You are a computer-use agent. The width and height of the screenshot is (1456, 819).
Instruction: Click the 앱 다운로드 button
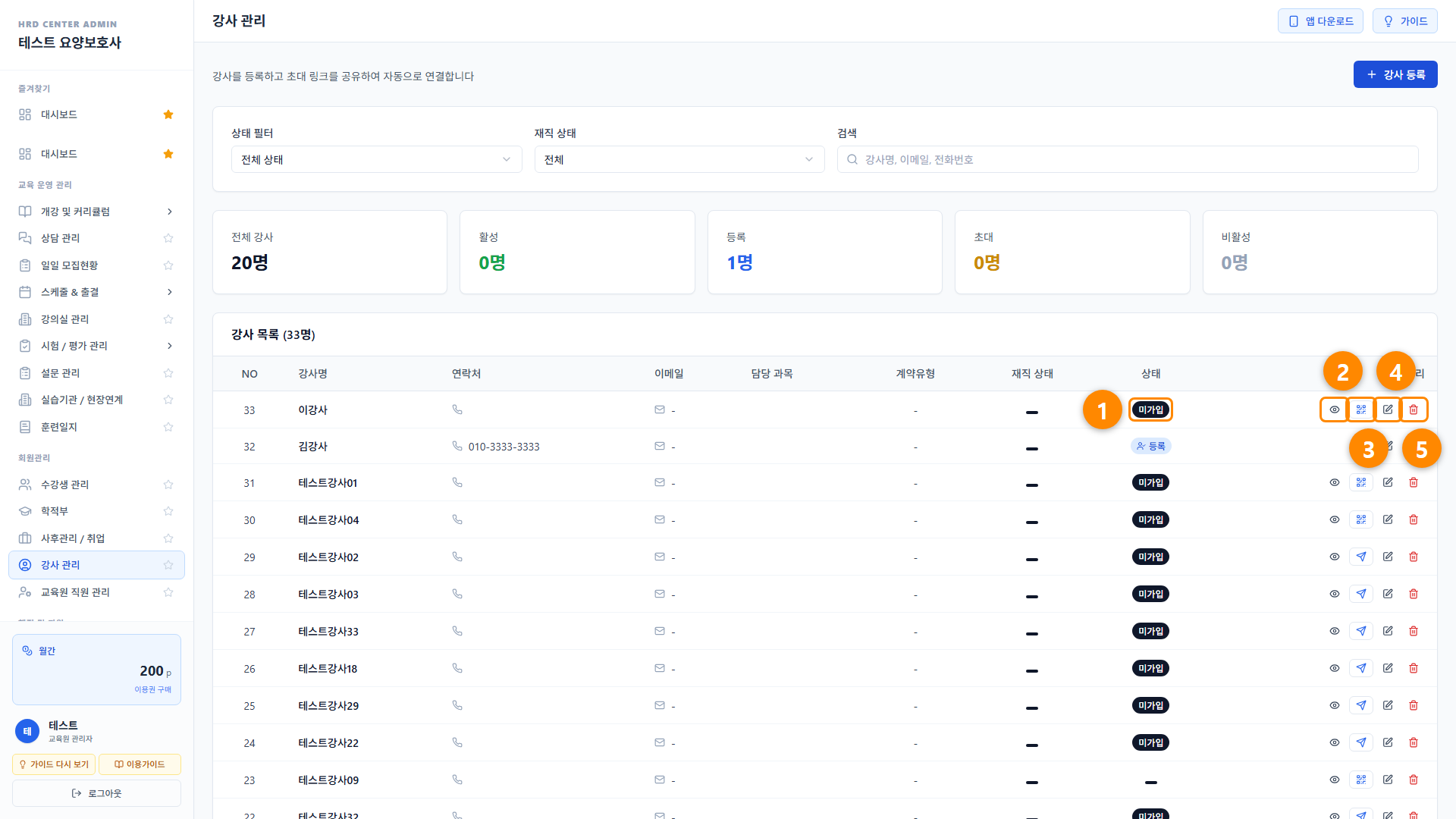[x=1320, y=21]
